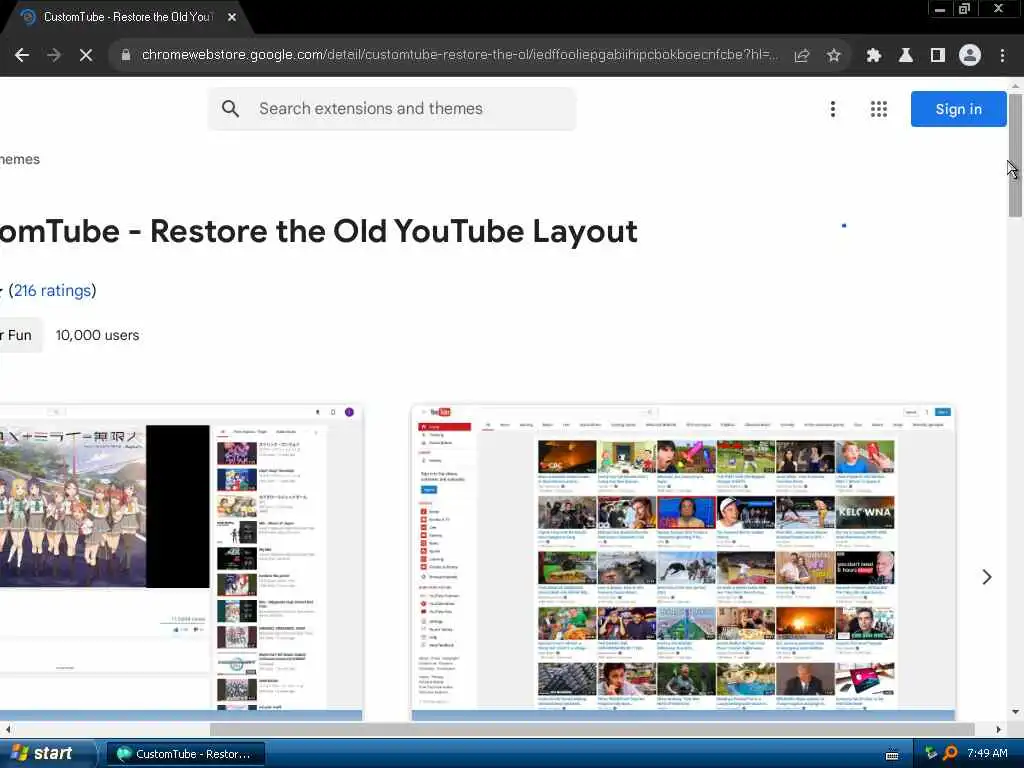Focus the Search extensions and themes field
Screen dimensions: 1024x768
pyautogui.click(x=392, y=109)
